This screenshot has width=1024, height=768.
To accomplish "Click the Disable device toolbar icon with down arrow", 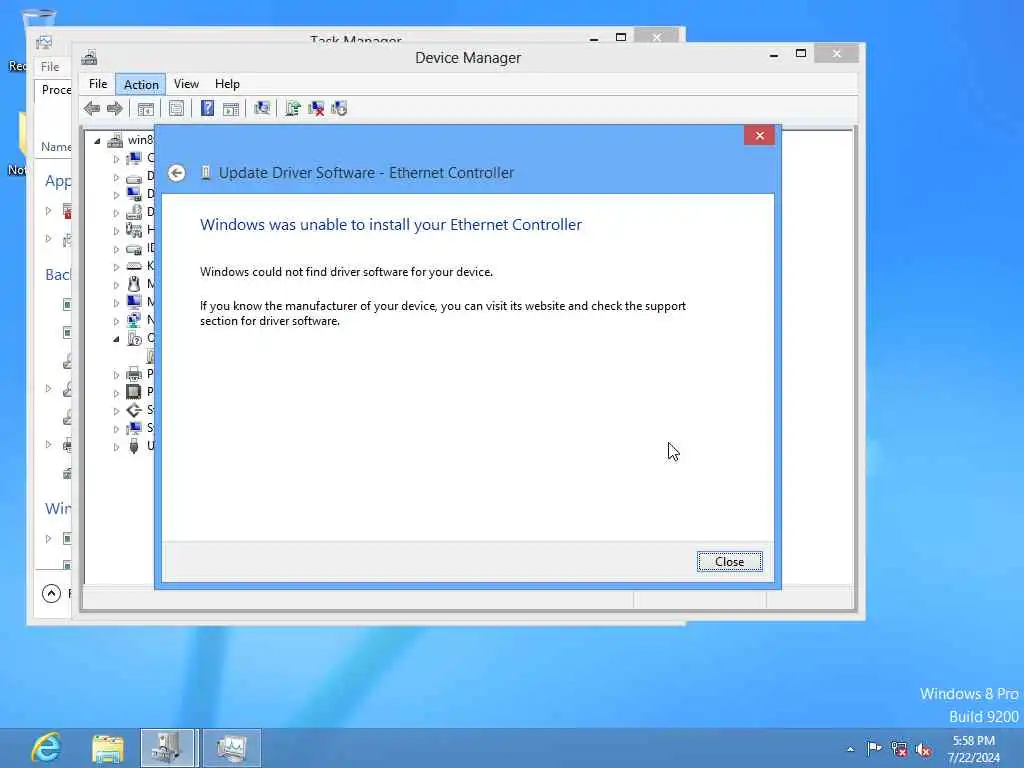I will click(339, 108).
